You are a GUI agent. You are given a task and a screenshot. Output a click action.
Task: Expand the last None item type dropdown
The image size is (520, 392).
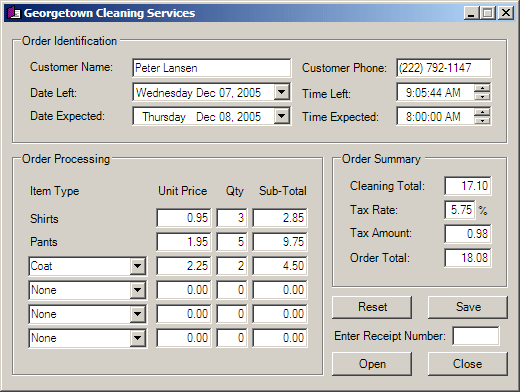click(137, 338)
